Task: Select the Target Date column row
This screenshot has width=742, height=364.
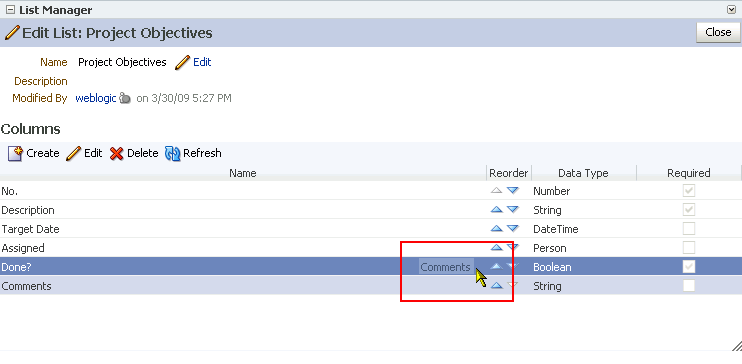Action: [x=371, y=229]
